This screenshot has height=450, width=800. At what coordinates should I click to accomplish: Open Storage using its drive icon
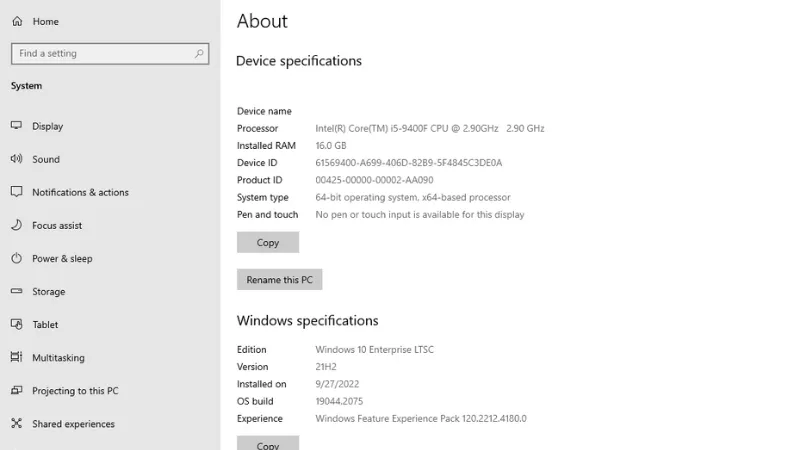[x=16, y=291]
